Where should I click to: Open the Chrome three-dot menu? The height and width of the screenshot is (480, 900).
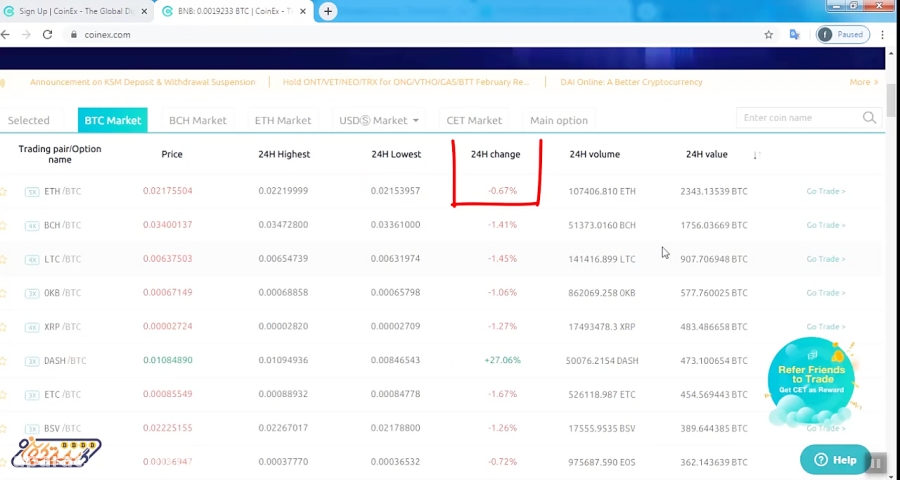[882, 34]
